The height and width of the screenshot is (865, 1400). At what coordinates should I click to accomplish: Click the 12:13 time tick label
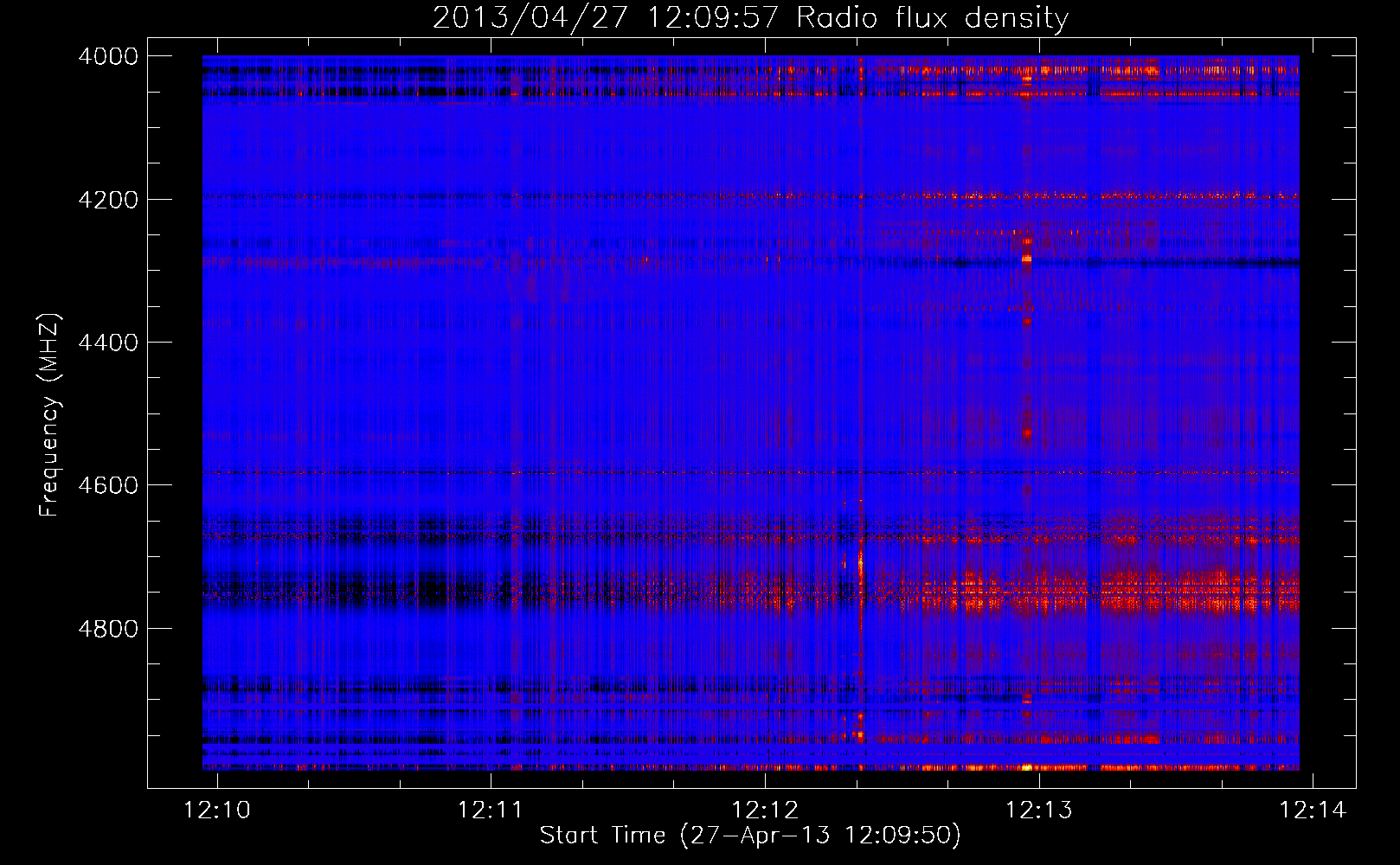[x=1039, y=810]
